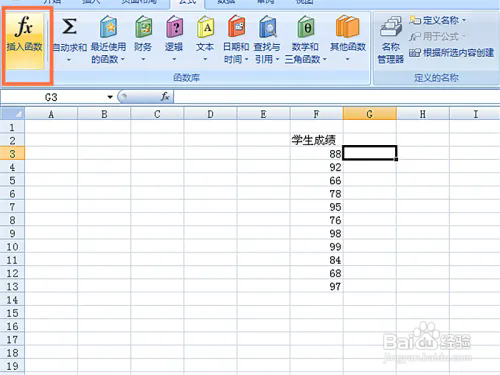The height and width of the screenshot is (375, 500).
Task: Select row 1 header
Action: [12, 127]
